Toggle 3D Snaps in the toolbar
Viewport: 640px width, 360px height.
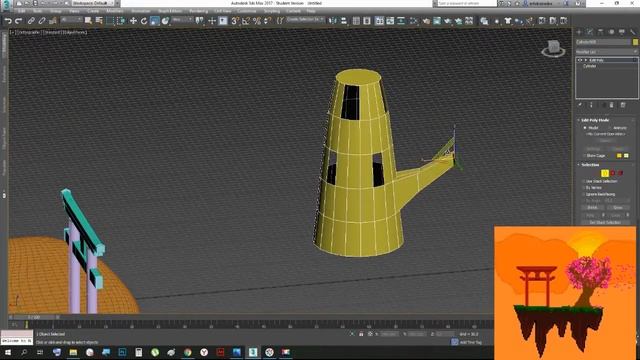pyautogui.click(x=235, y=20)
